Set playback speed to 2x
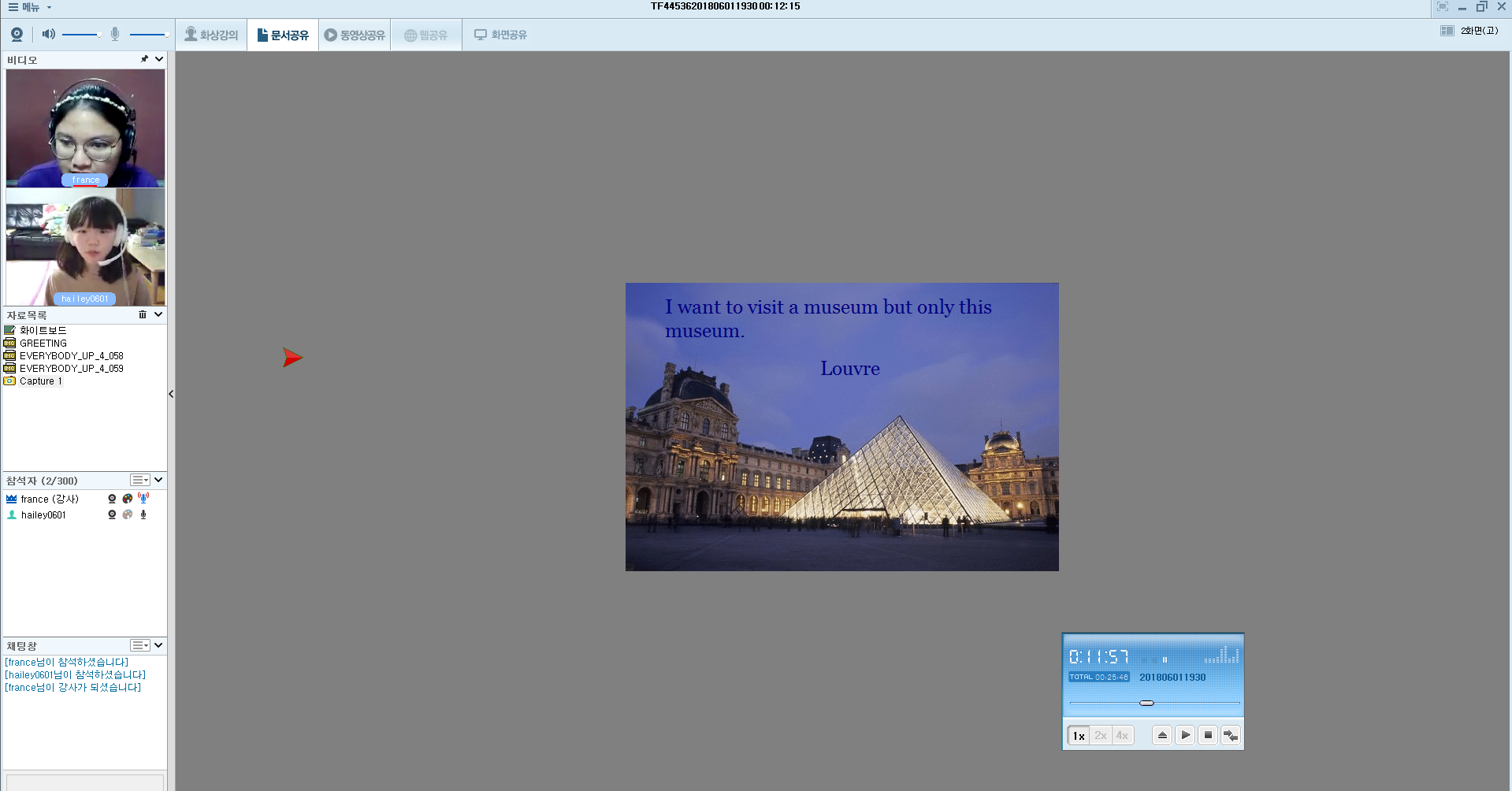The width and height of the screenshot is (1512, 791). click(1100, 735)
